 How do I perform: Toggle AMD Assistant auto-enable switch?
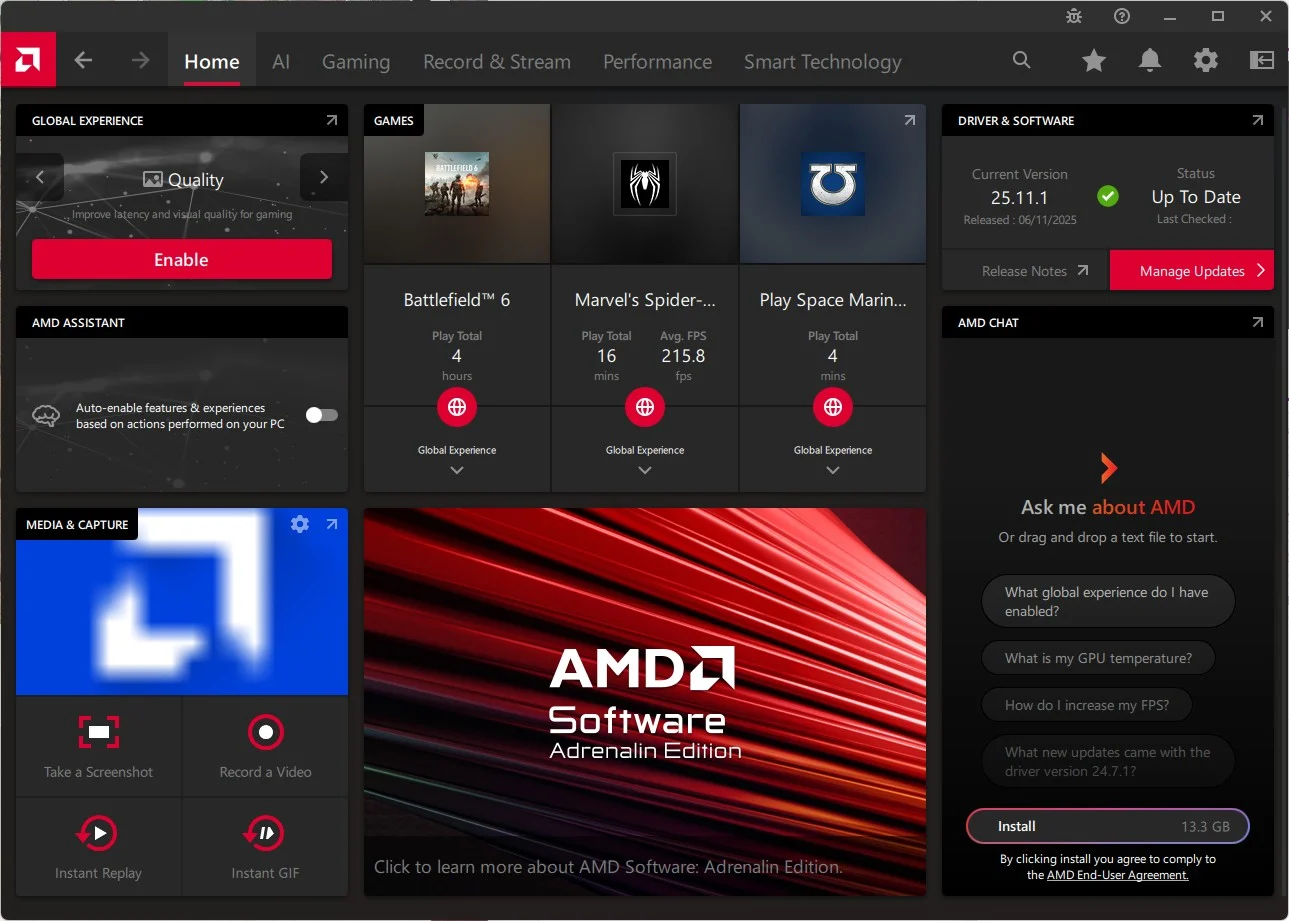(x=322, y=415)
